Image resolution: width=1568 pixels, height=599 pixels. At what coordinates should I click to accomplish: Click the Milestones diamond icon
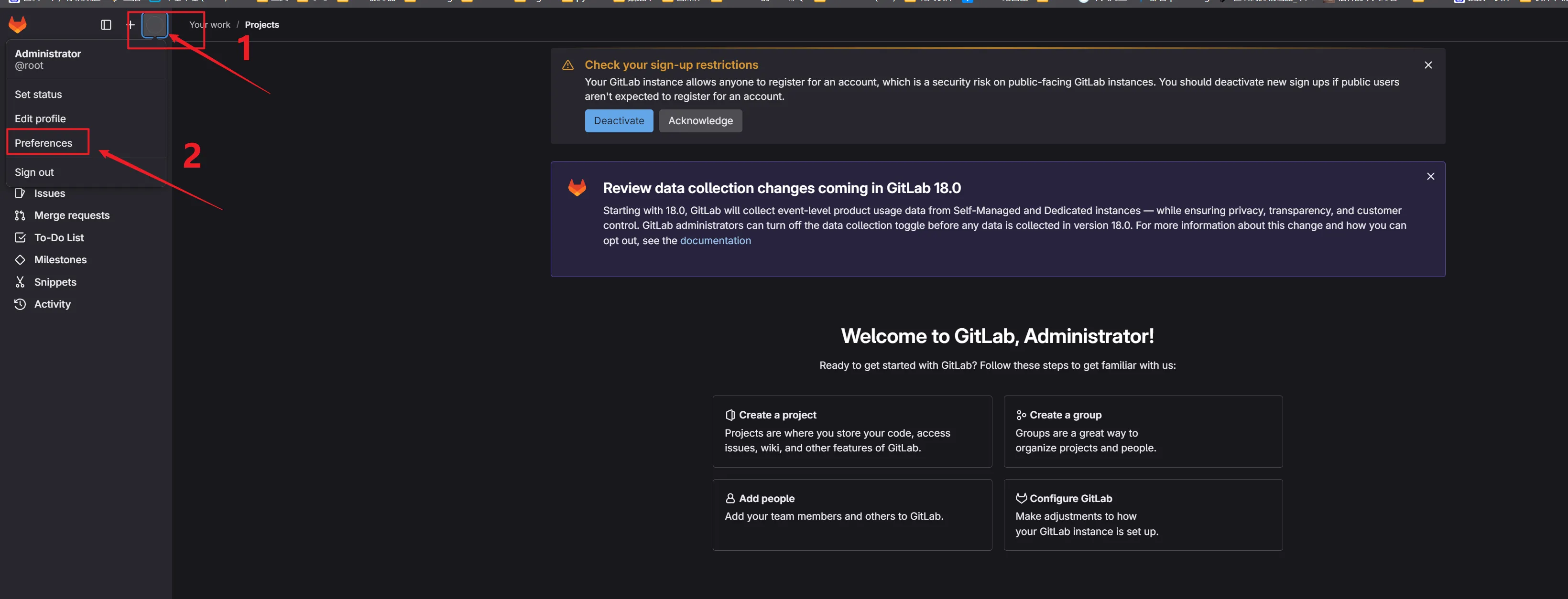coord(20,260)
